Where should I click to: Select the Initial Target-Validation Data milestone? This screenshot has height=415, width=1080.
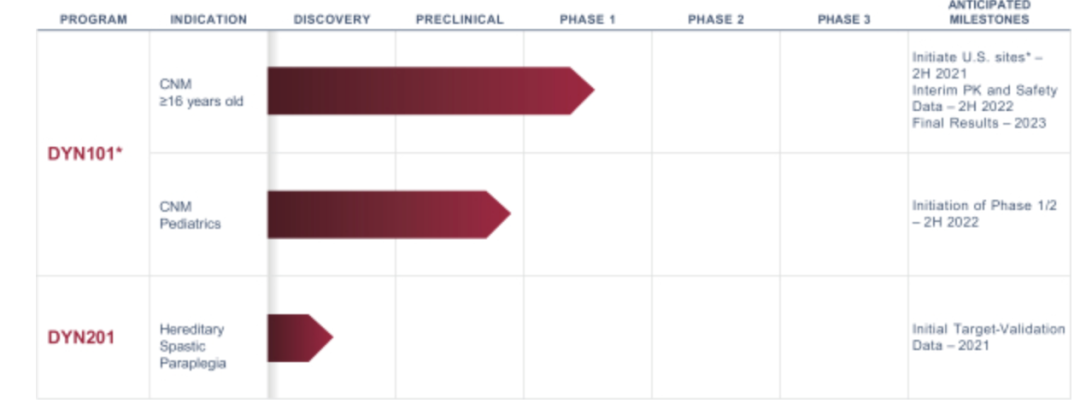pos(988,337)
